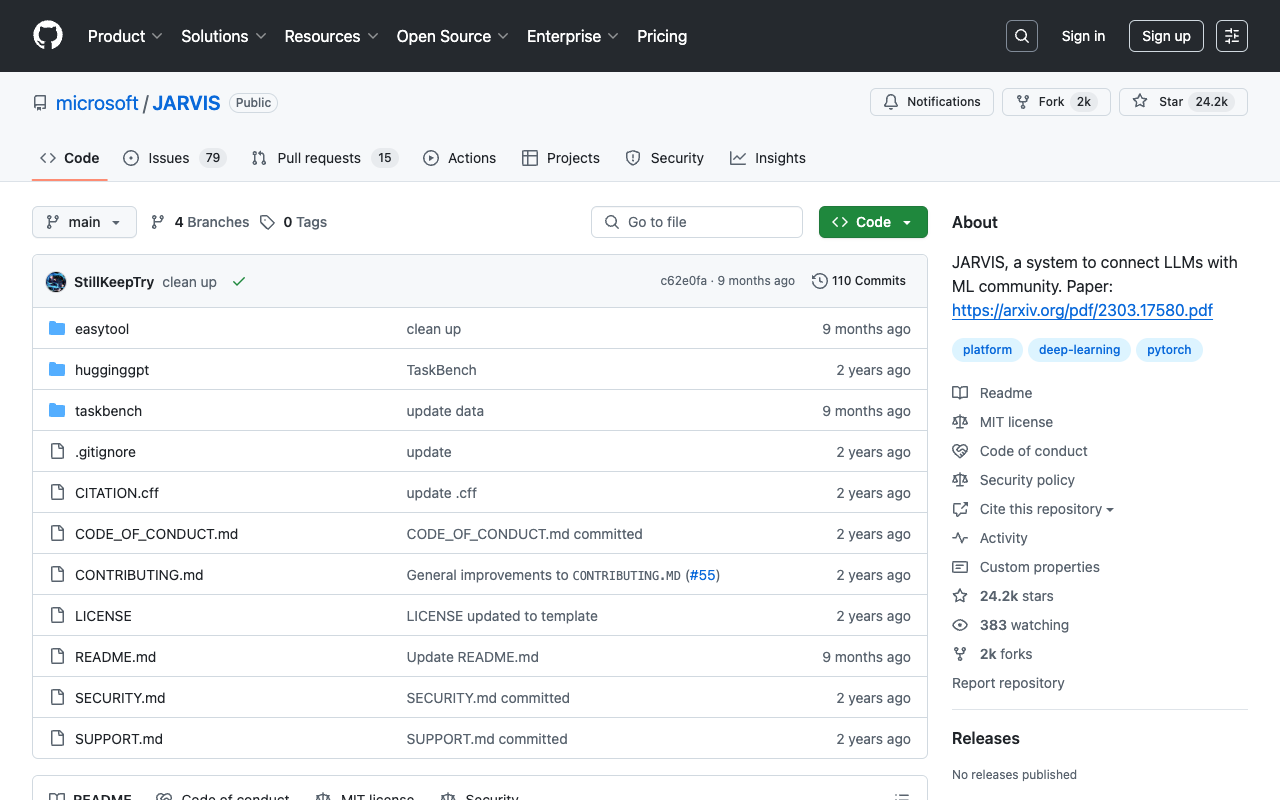Click the forks icon beside 2k forks

tap(960, 654)
